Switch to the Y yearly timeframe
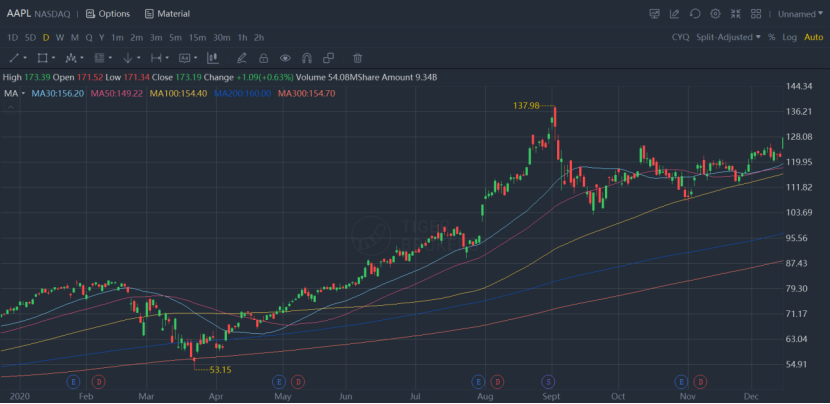The width and height of the screenshot is (830, 404). (102, 37)
